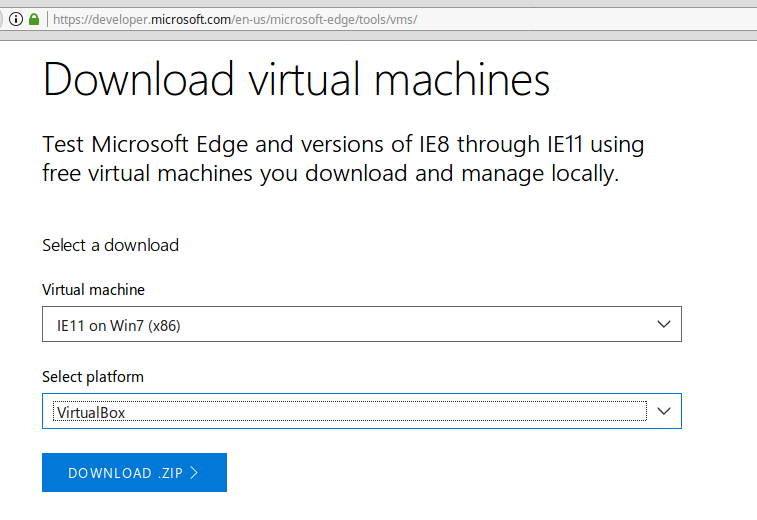
Task: Click the description paragraph about testing Microsoft Edge
Action: (343, 159)
